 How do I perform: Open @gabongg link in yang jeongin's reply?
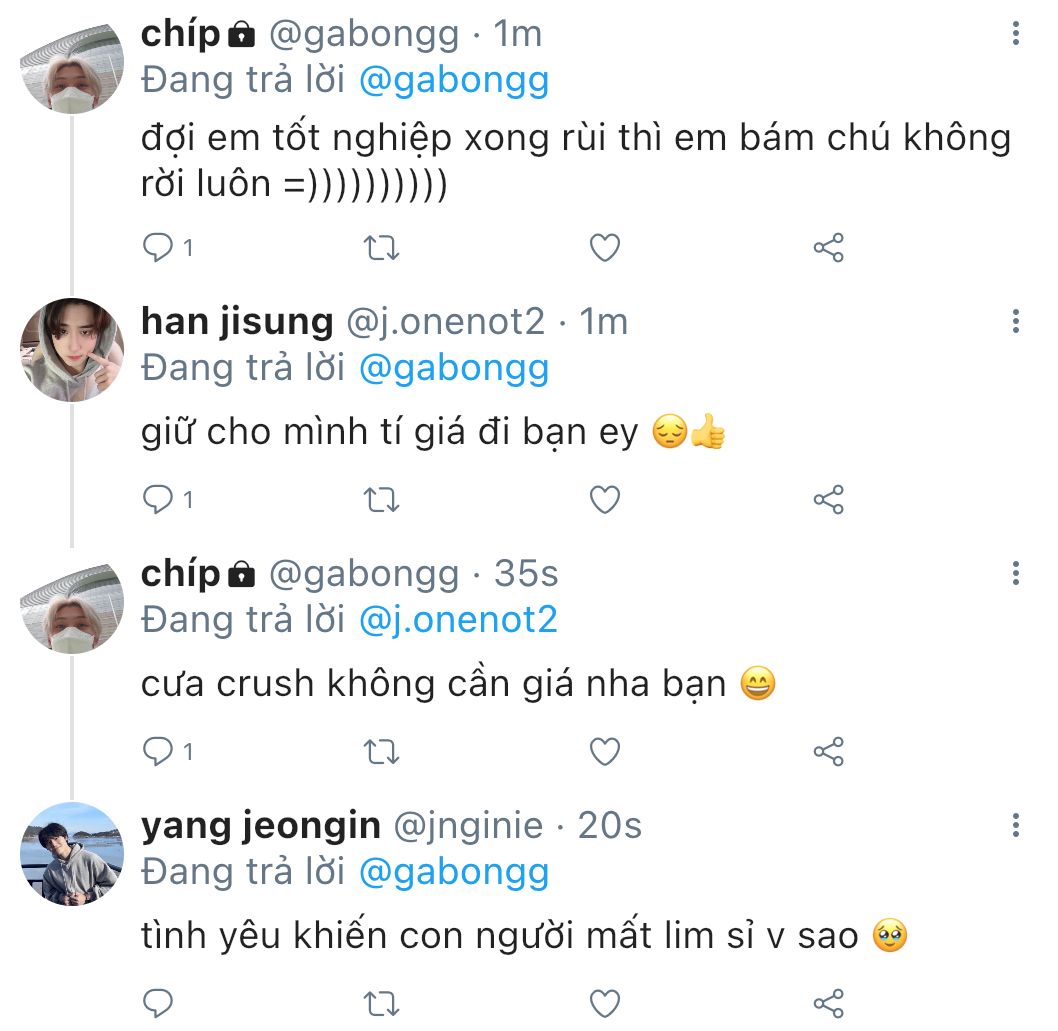453,873
